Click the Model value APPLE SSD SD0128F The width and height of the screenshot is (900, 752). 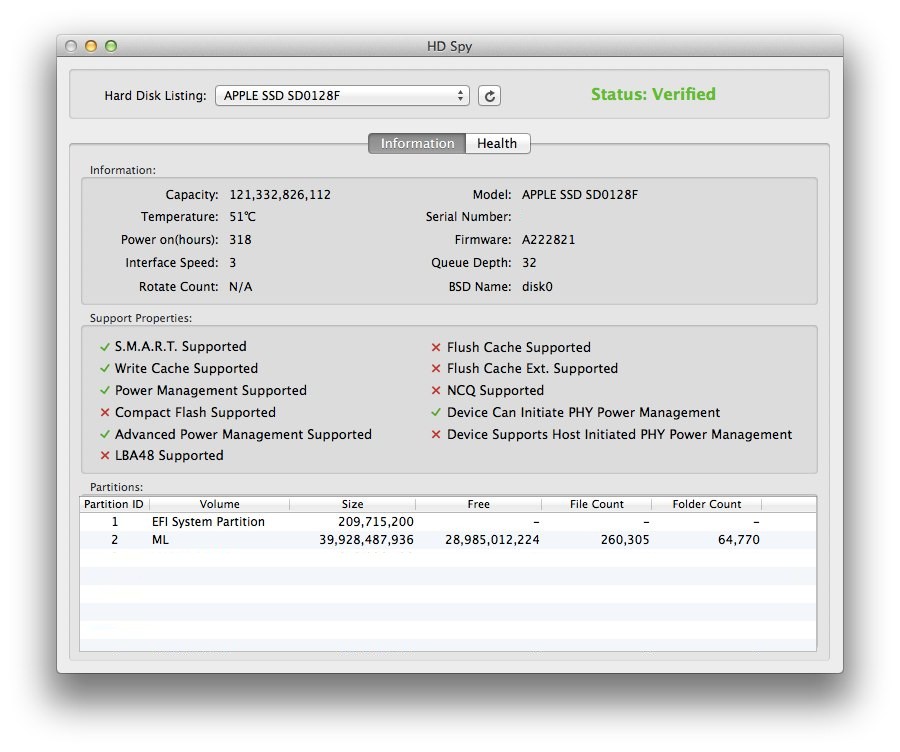click(580, 195)
